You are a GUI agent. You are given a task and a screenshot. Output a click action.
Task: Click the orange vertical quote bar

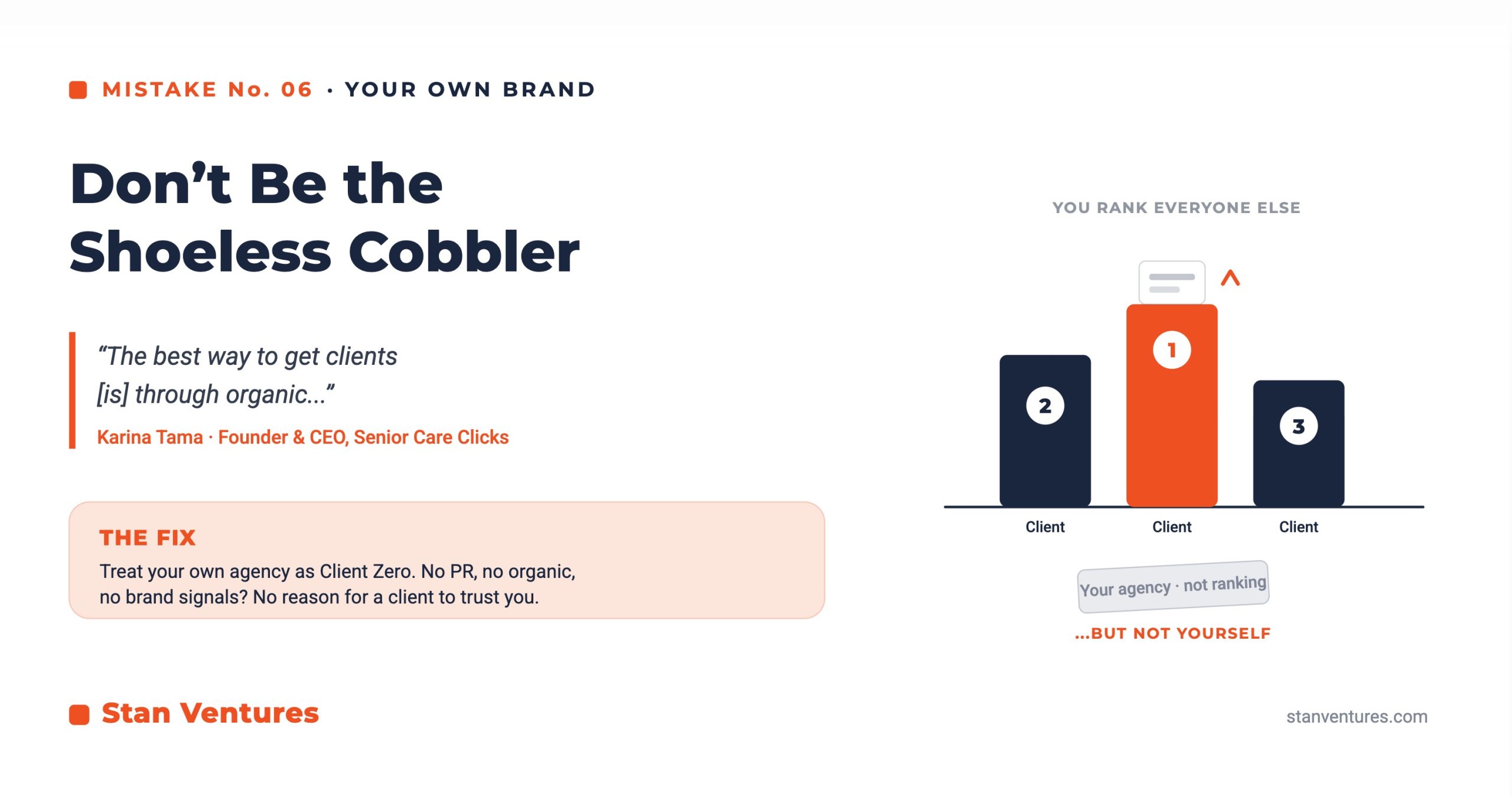click(72, 390)
